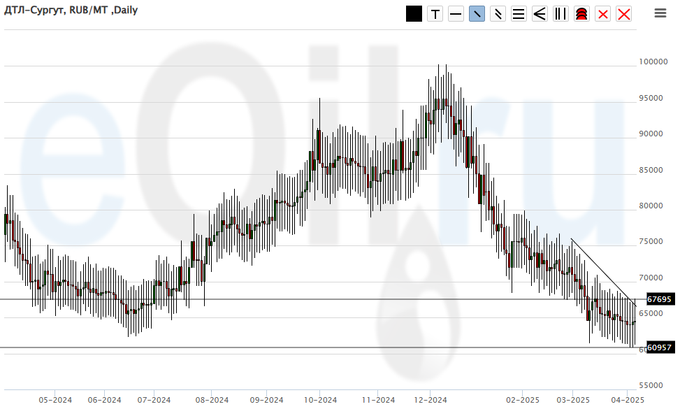The width and height of the screenshot is (680, 409).
Task: Click the 12-2024 date axis label
Action: click(430, 397)
